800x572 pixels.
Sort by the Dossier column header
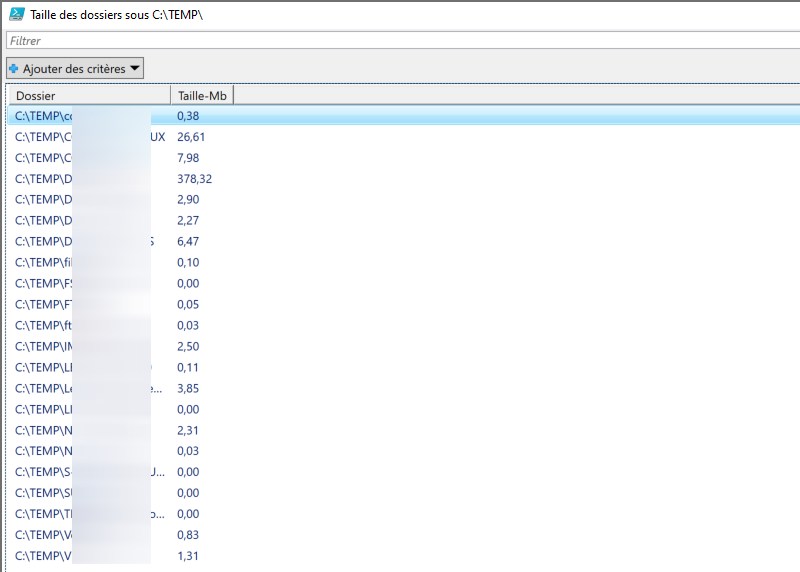[x=89, y=95]
